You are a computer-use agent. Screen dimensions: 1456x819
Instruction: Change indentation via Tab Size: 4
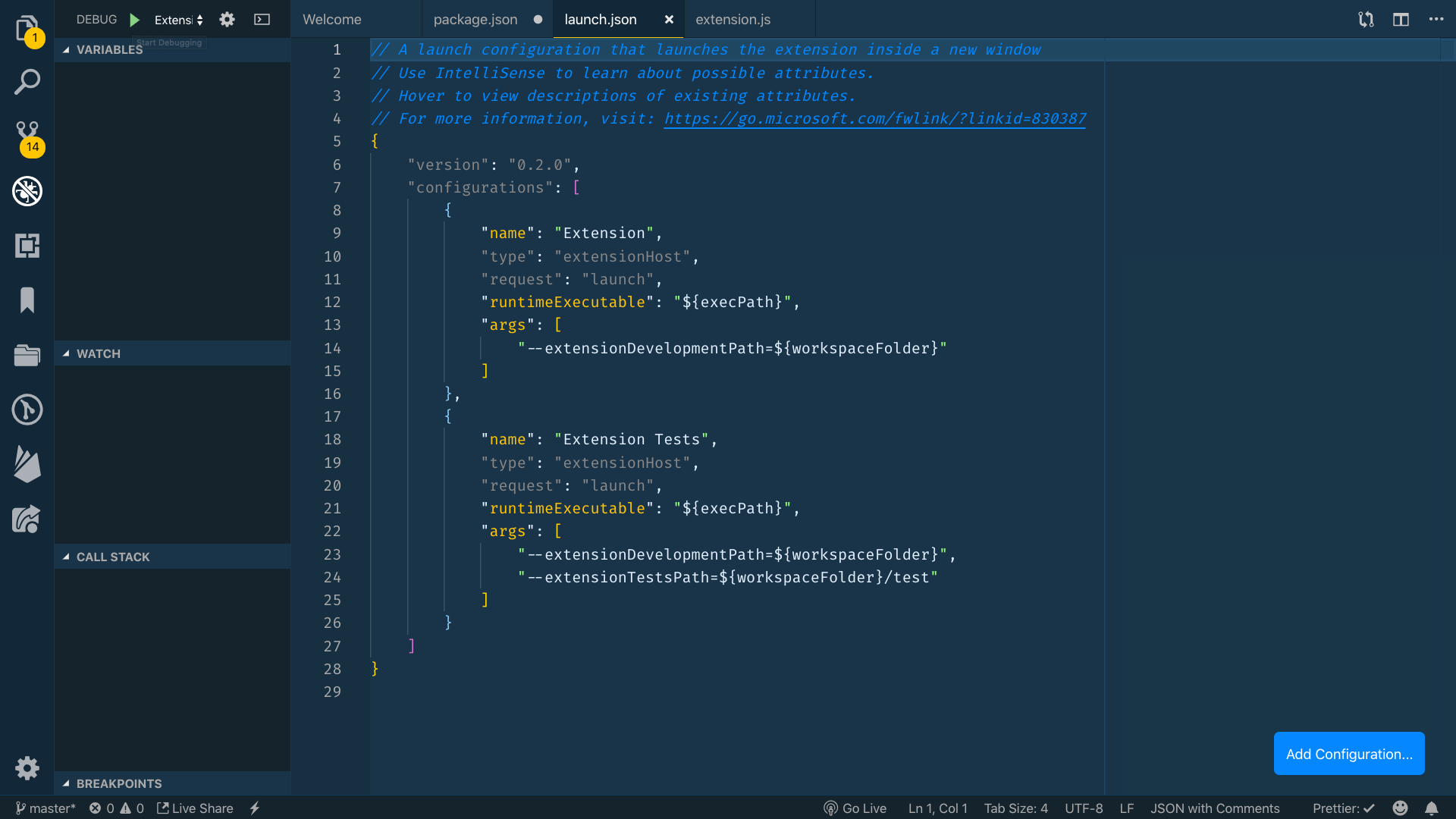1015,808
